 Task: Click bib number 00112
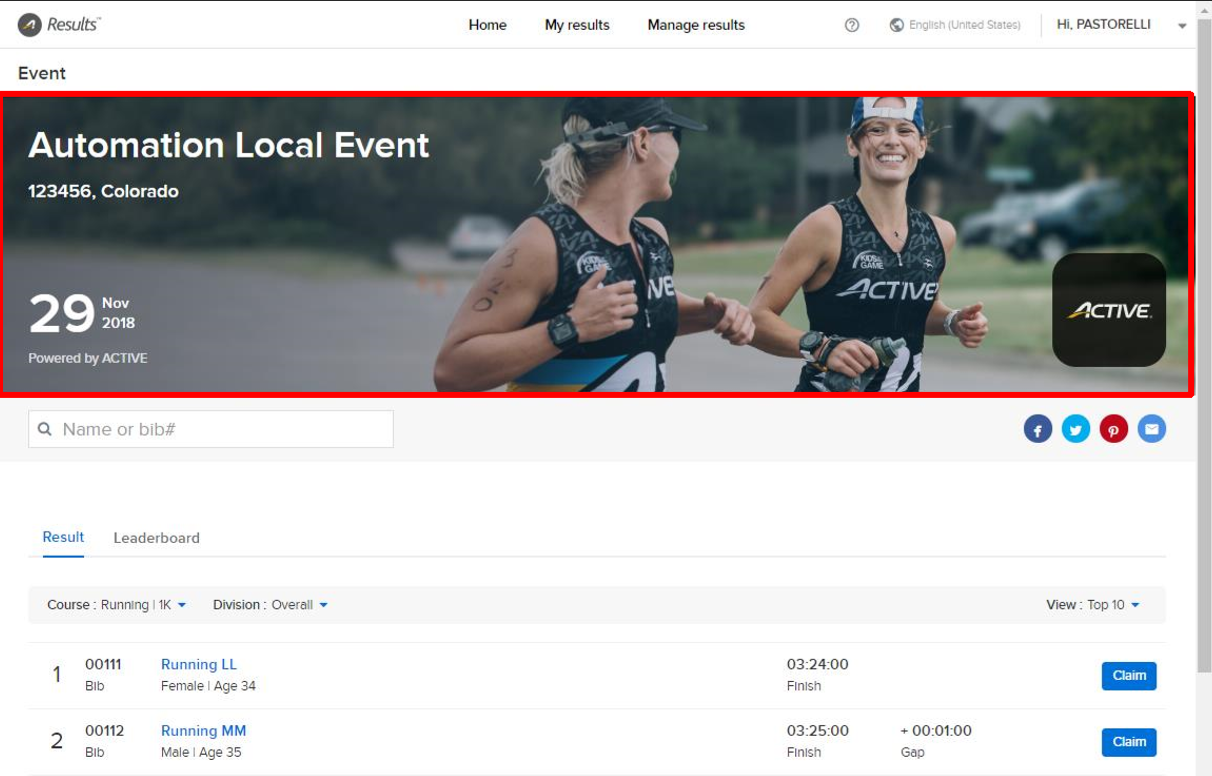coord(104,731)
